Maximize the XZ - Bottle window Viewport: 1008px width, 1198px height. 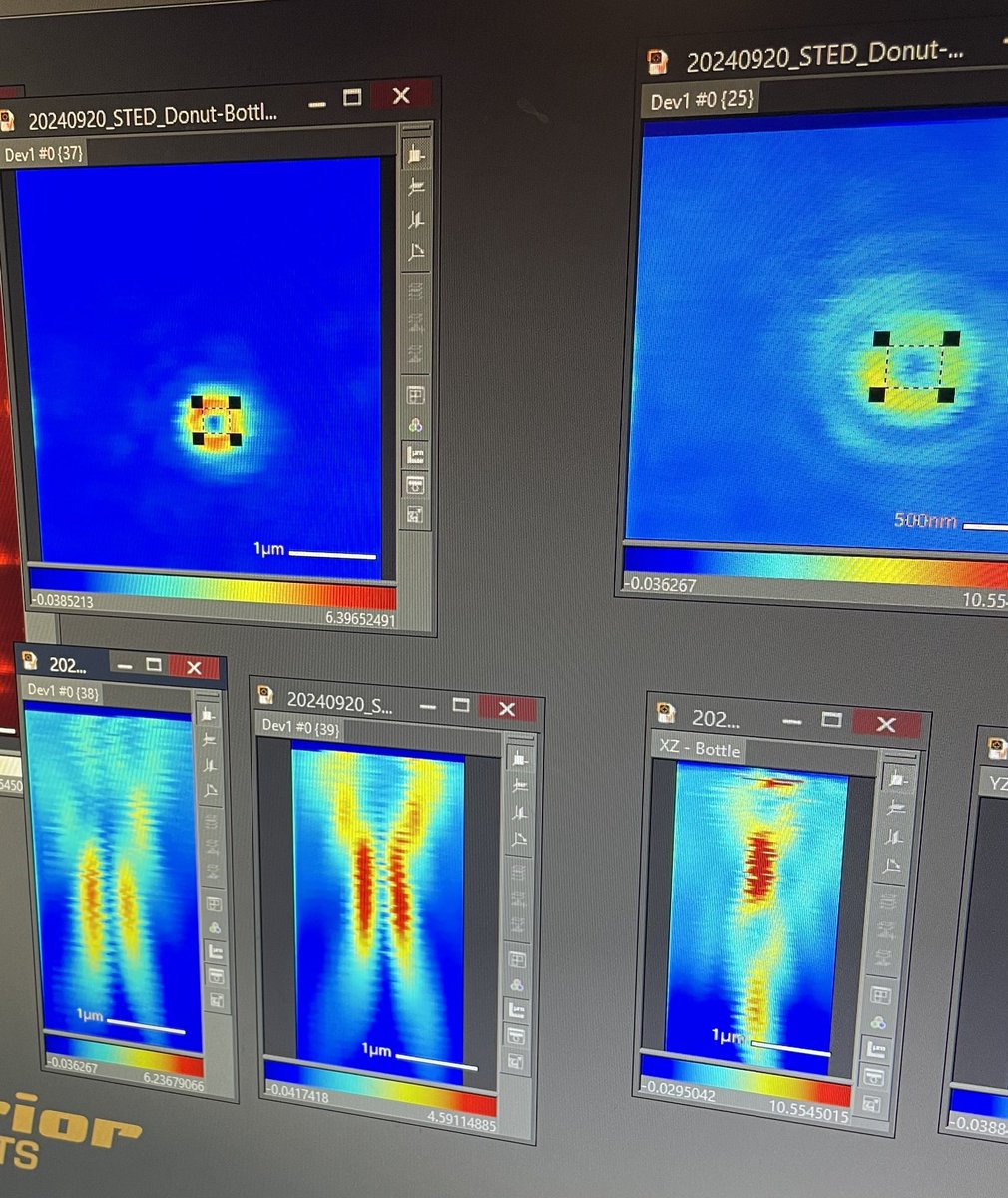pyautogui.click(x=831, y=720)
